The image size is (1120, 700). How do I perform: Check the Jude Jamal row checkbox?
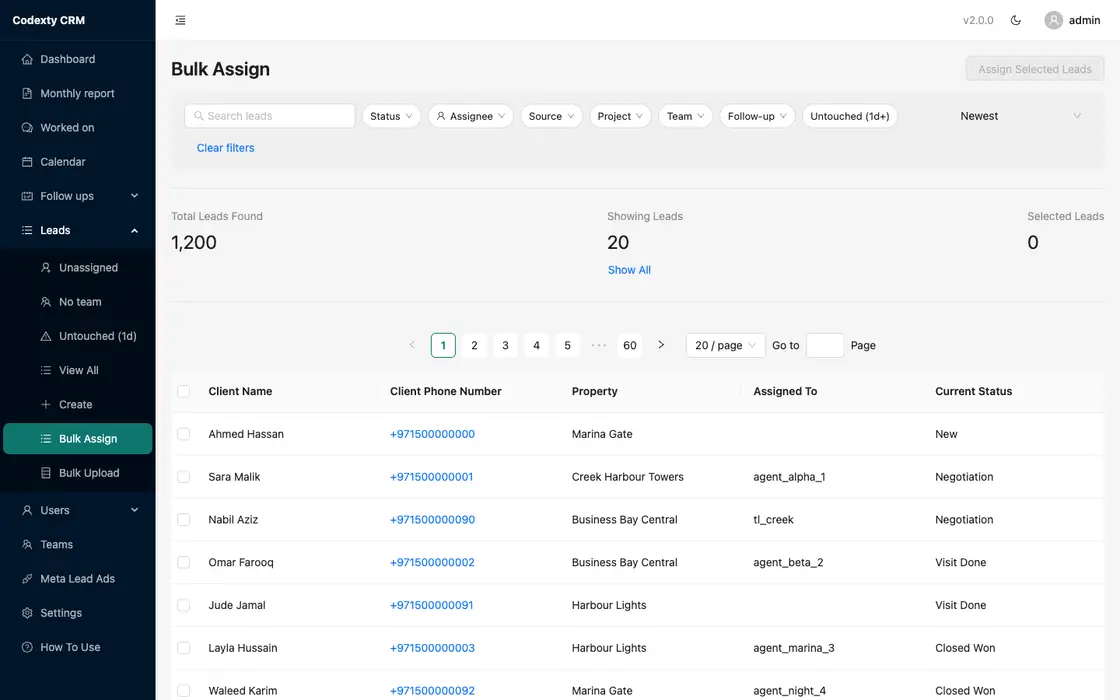(x=184, y=606)
